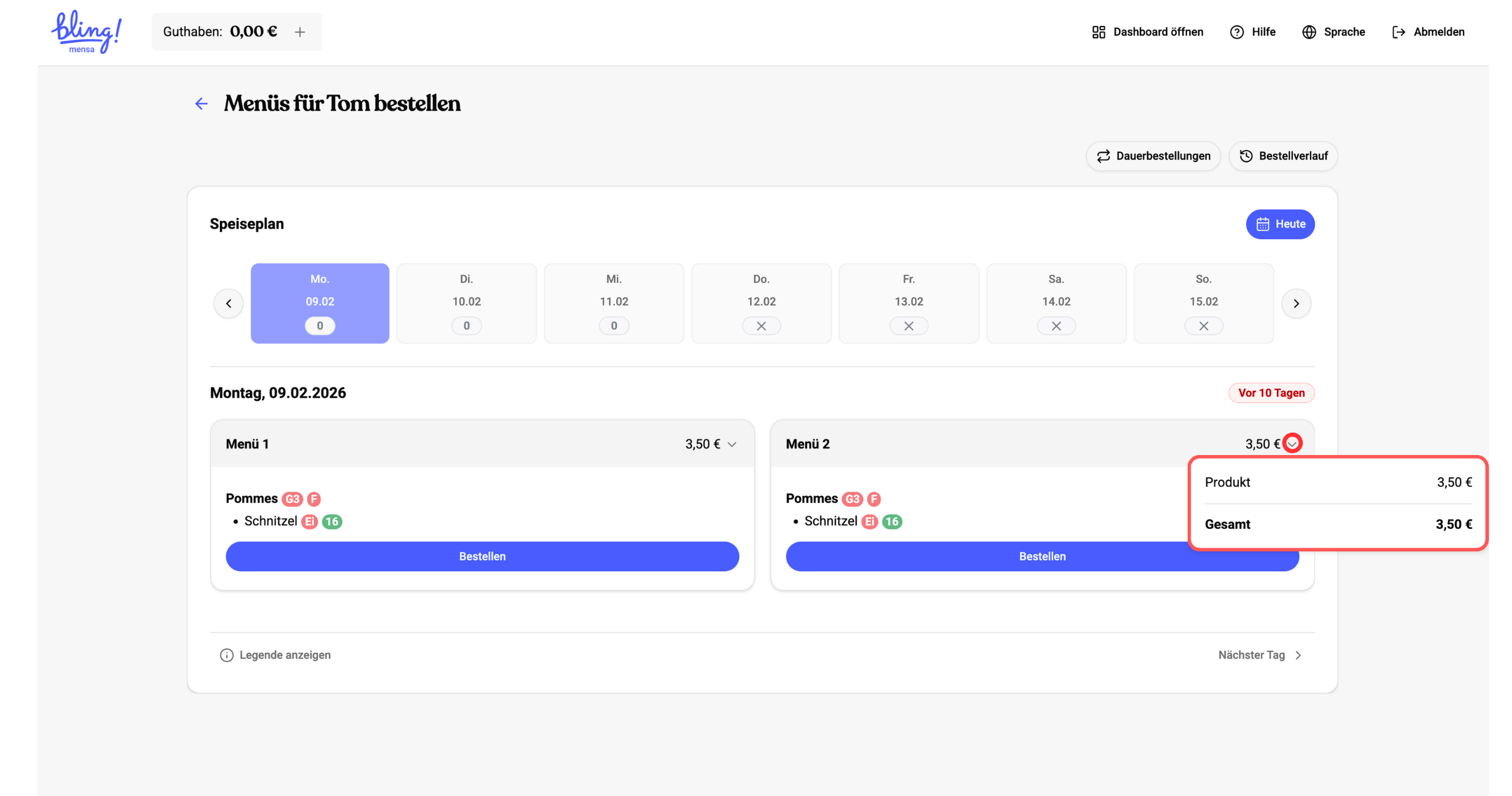Click the bling mensa logo
Viewport: 1512px width, 796px height.
tap(86, 32)
